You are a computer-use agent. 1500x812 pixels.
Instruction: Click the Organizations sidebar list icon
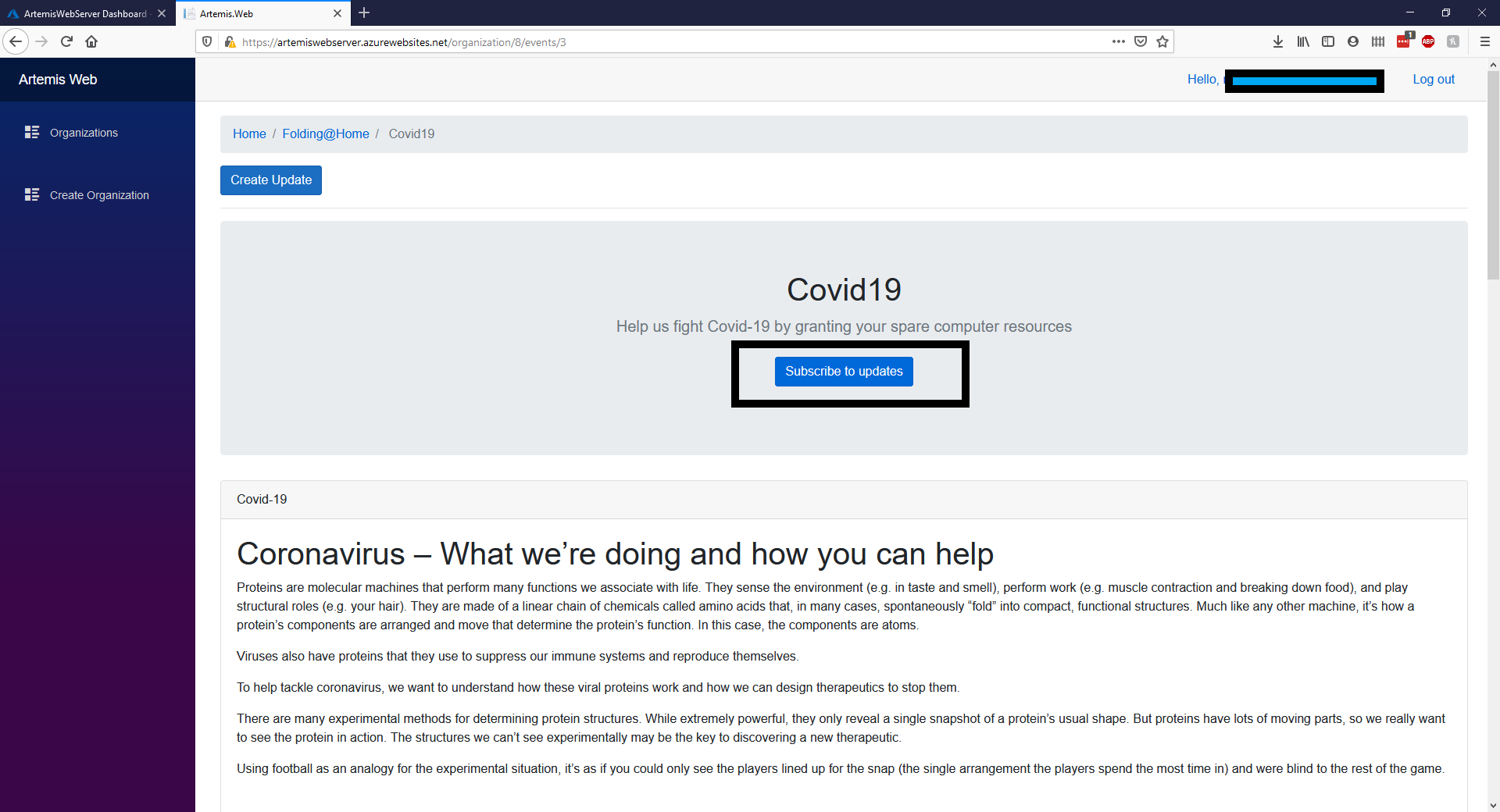point(32,132)
